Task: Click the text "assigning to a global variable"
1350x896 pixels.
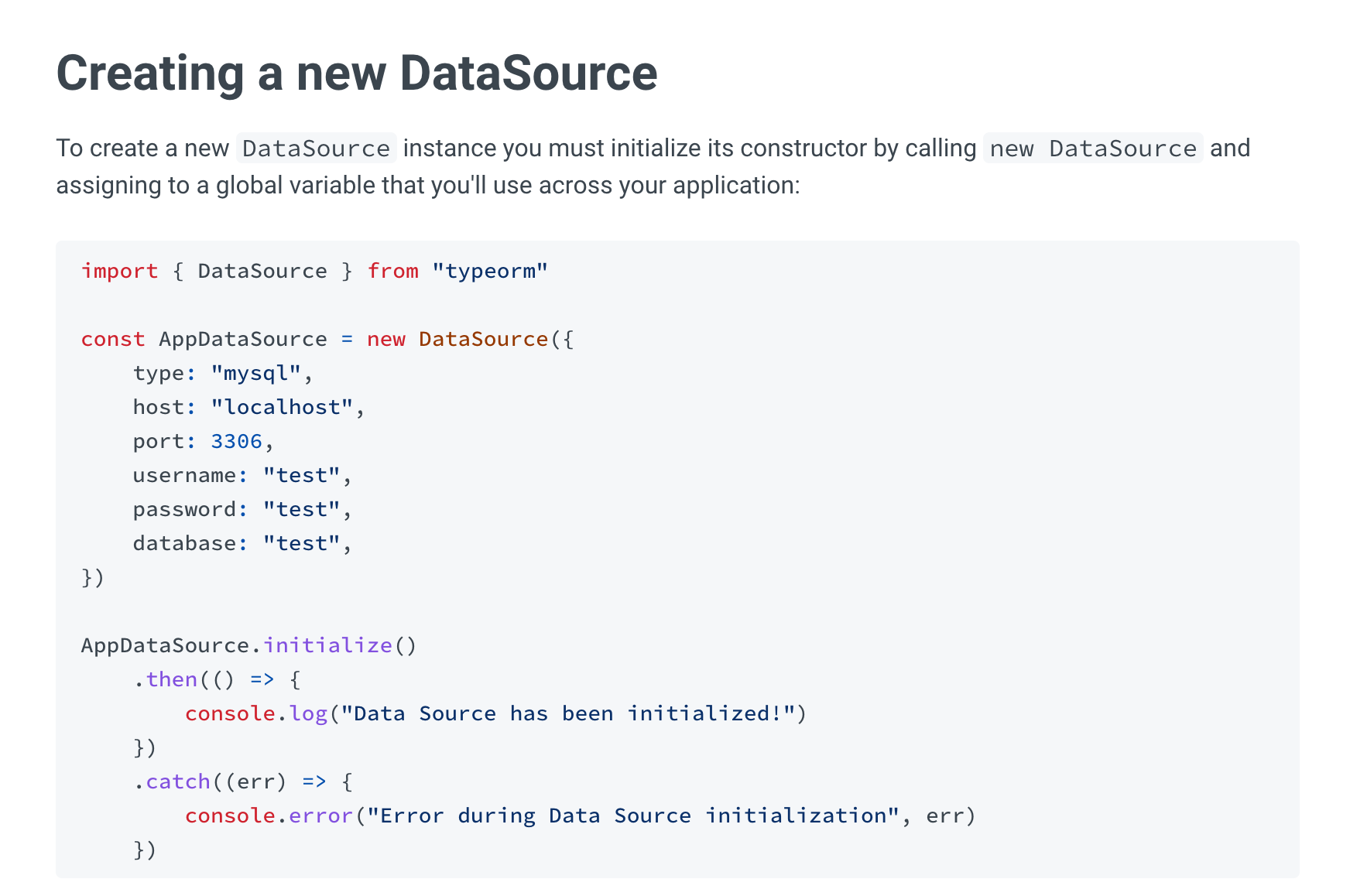Action: pos(216,186)
